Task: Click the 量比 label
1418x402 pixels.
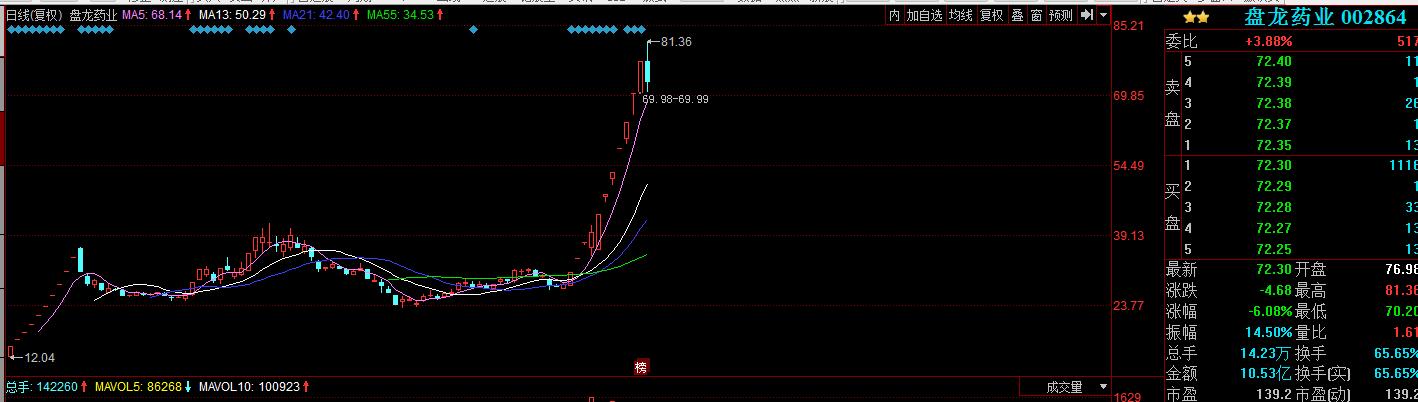Action: 1311,332
